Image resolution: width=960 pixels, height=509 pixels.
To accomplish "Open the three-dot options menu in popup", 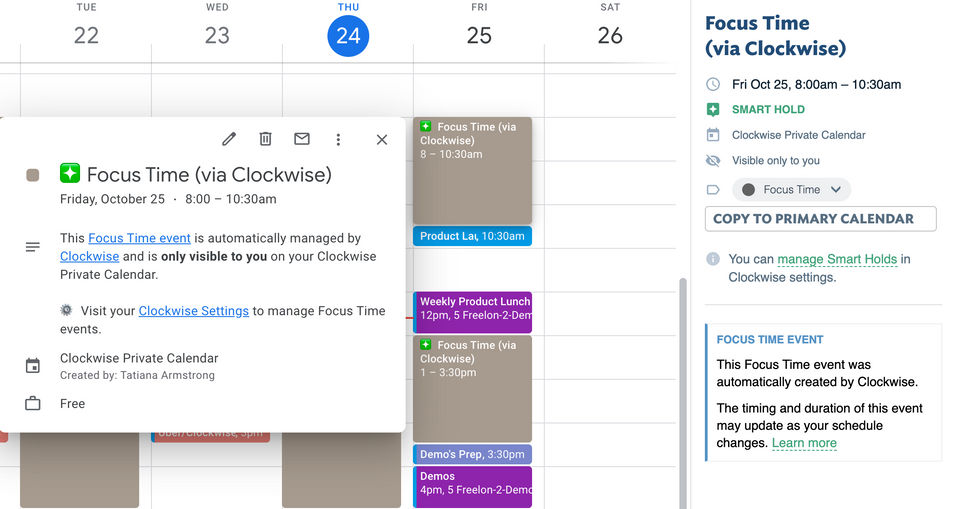I will (x=338, y=140).
